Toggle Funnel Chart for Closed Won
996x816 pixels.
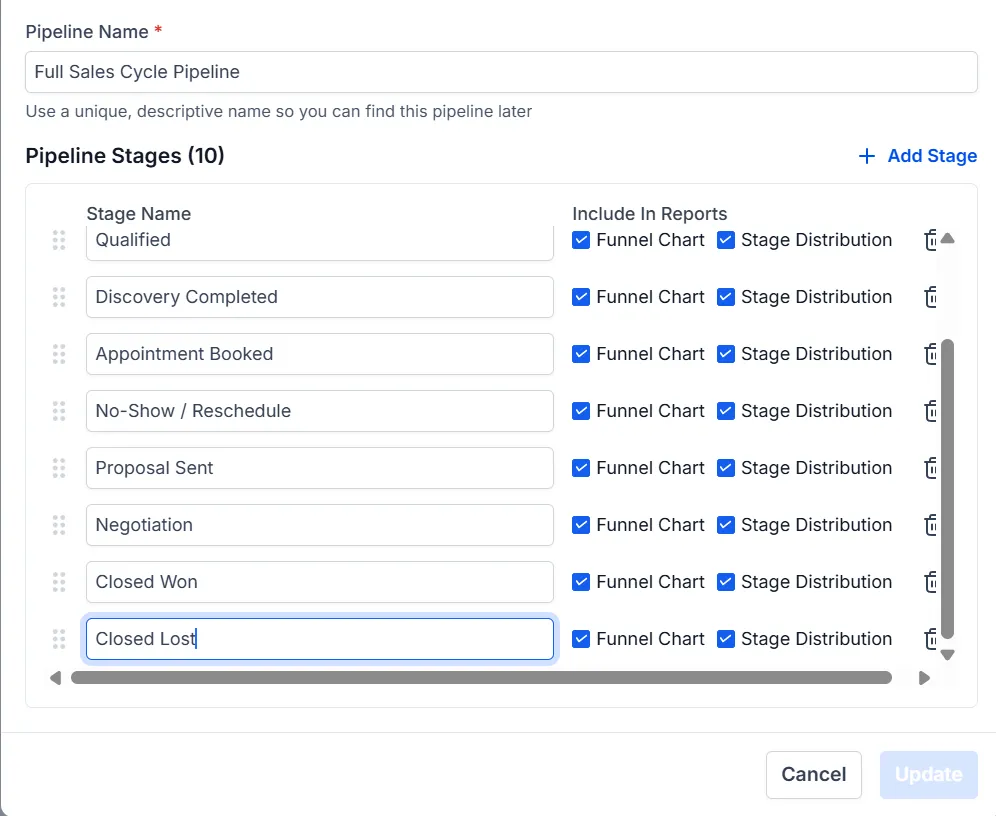[581, 582]
